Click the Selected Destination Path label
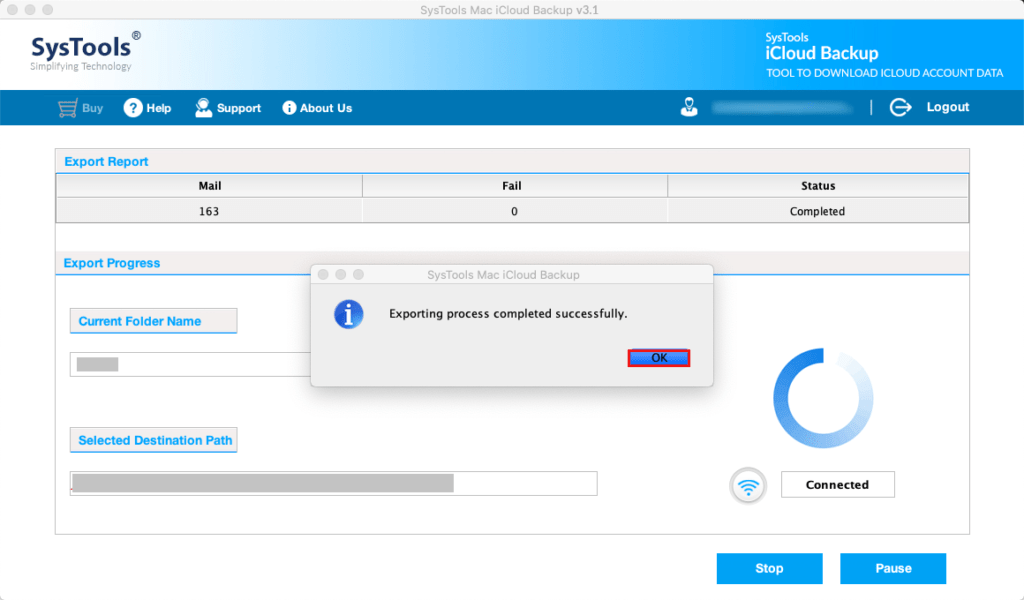 (153, 440)
